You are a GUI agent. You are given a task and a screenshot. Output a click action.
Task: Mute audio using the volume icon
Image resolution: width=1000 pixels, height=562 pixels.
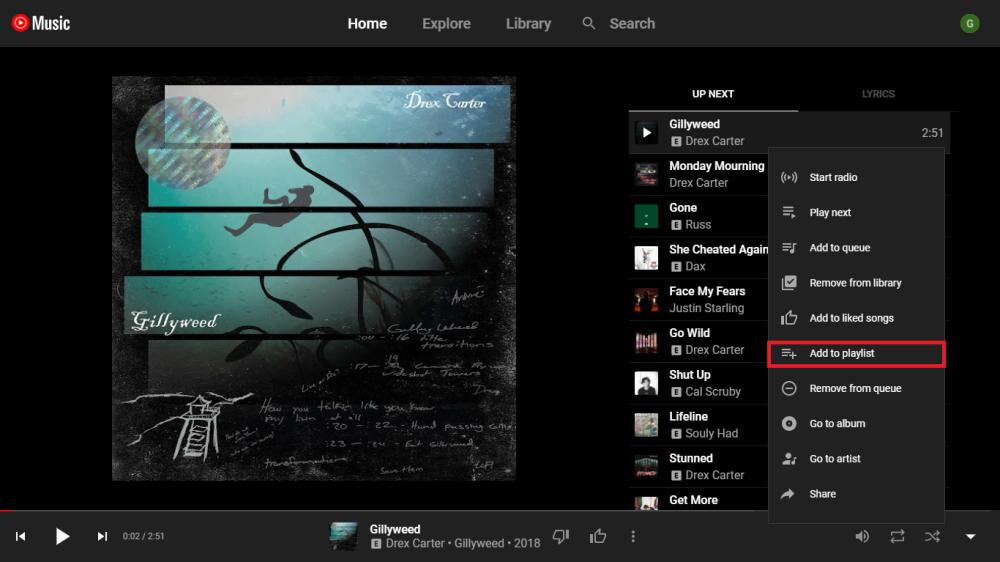point(862,537)
